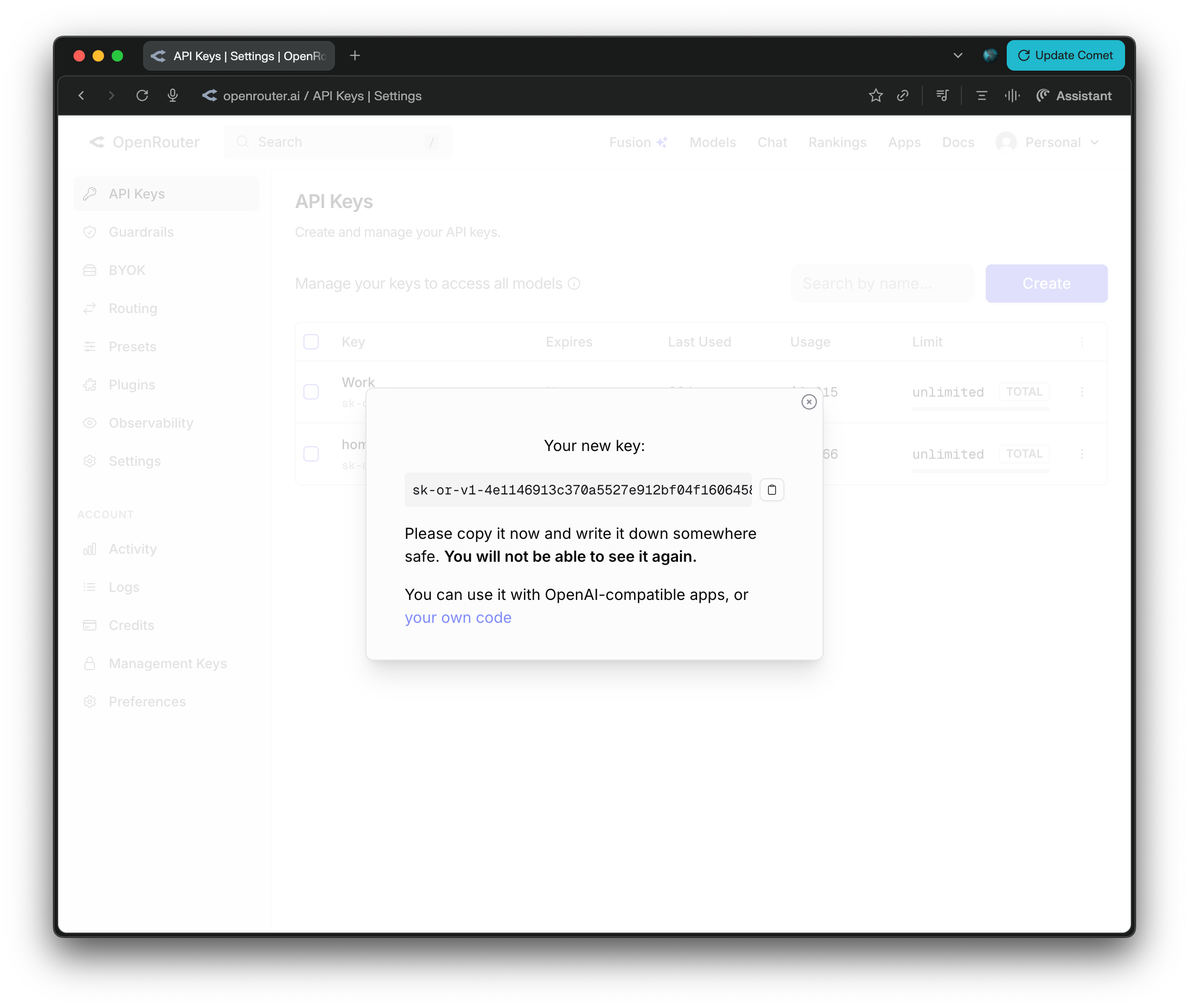Screen dimensions: 1189x1008
Task: Click the Work key TOTAL badge
Action: coord(1024,392)
